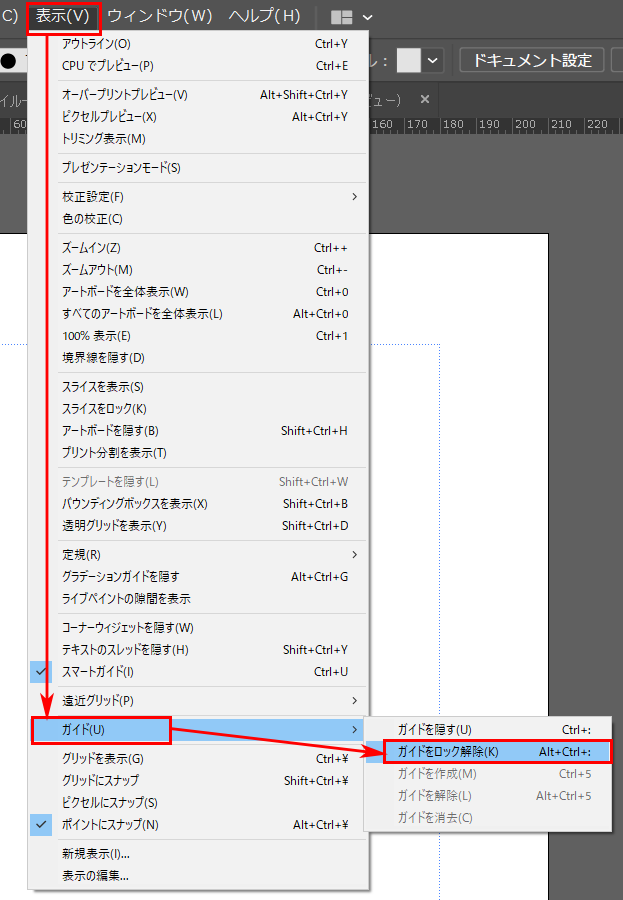623x900 pixels.
Task: Click ガイドをロック解除(K)
Action: [488, 752]
